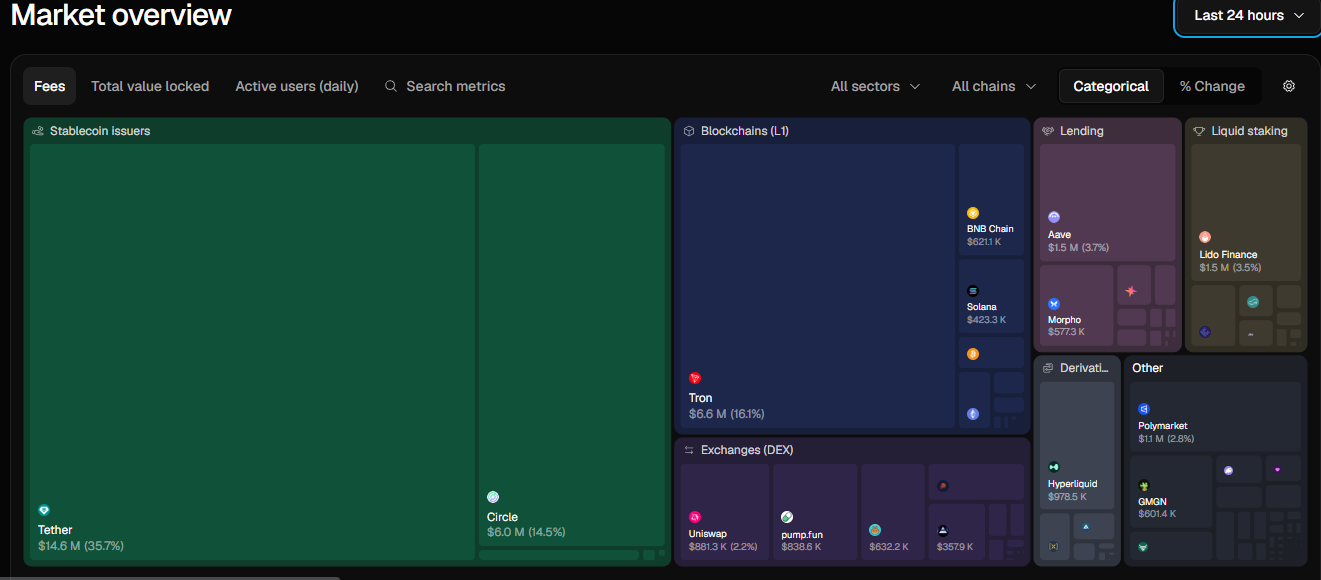Click the logo above $632.2 K
1321x580 pixels.
point(875,530)
